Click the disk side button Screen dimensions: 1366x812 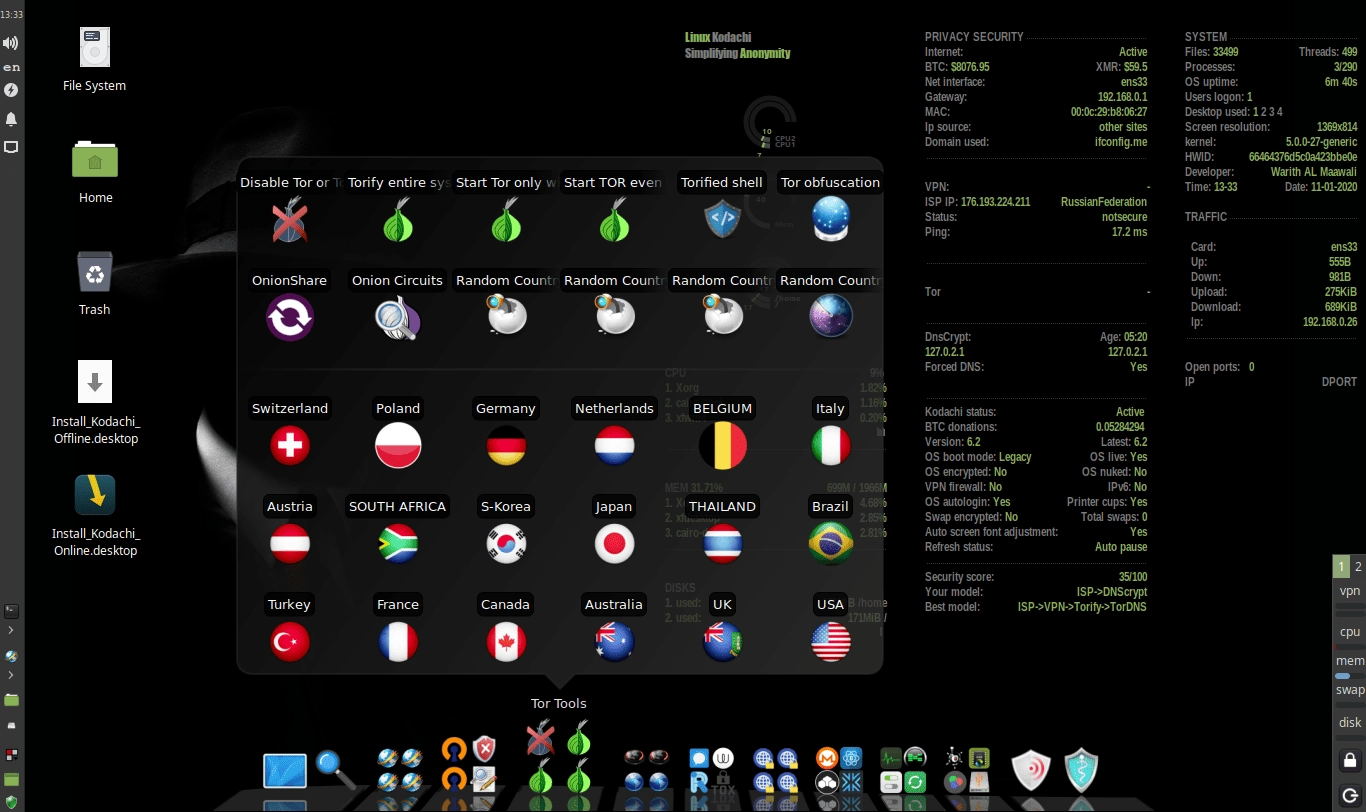[x=1350, y=722]
